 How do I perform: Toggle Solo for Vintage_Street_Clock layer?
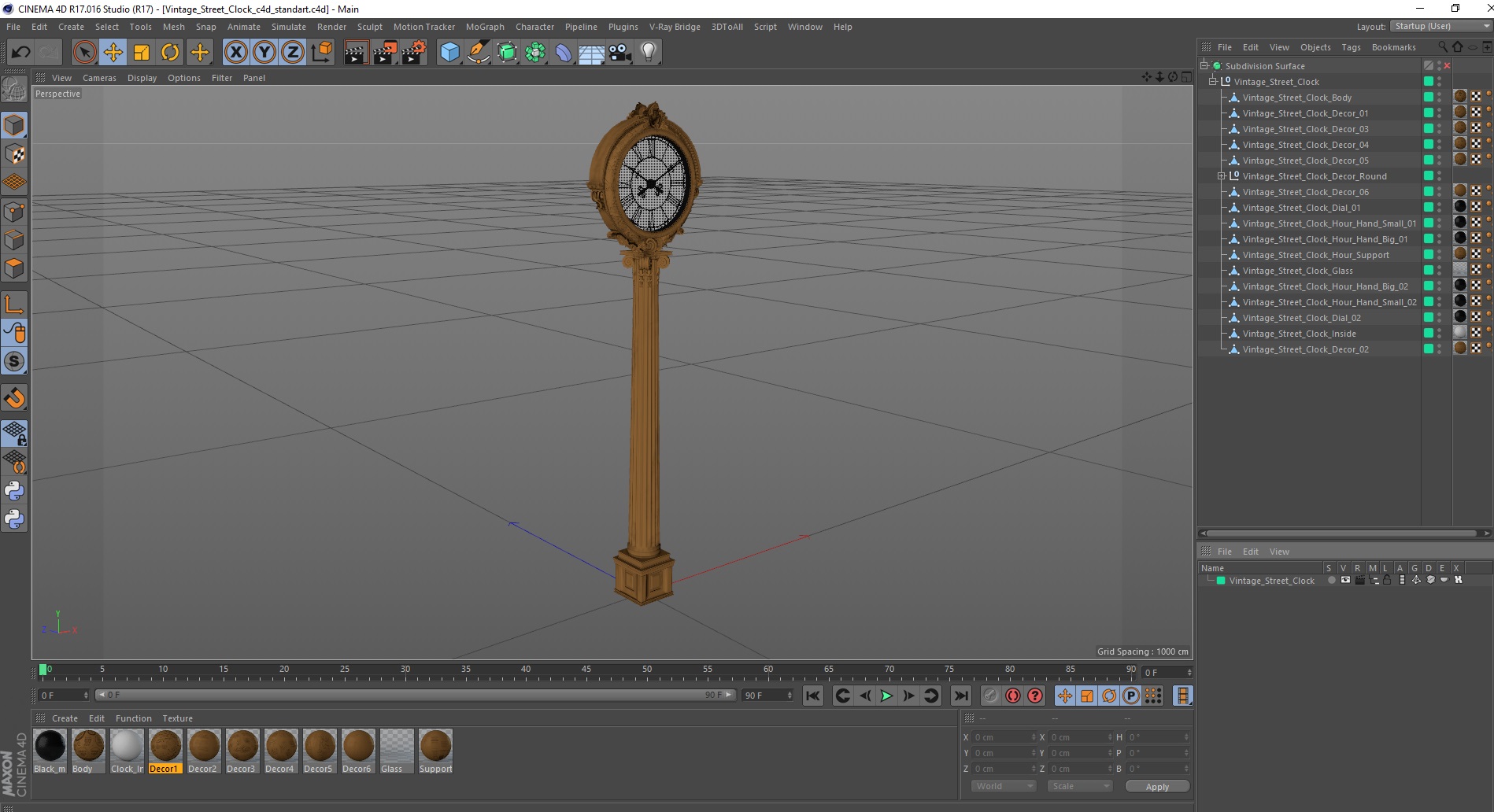point(1331,581)
